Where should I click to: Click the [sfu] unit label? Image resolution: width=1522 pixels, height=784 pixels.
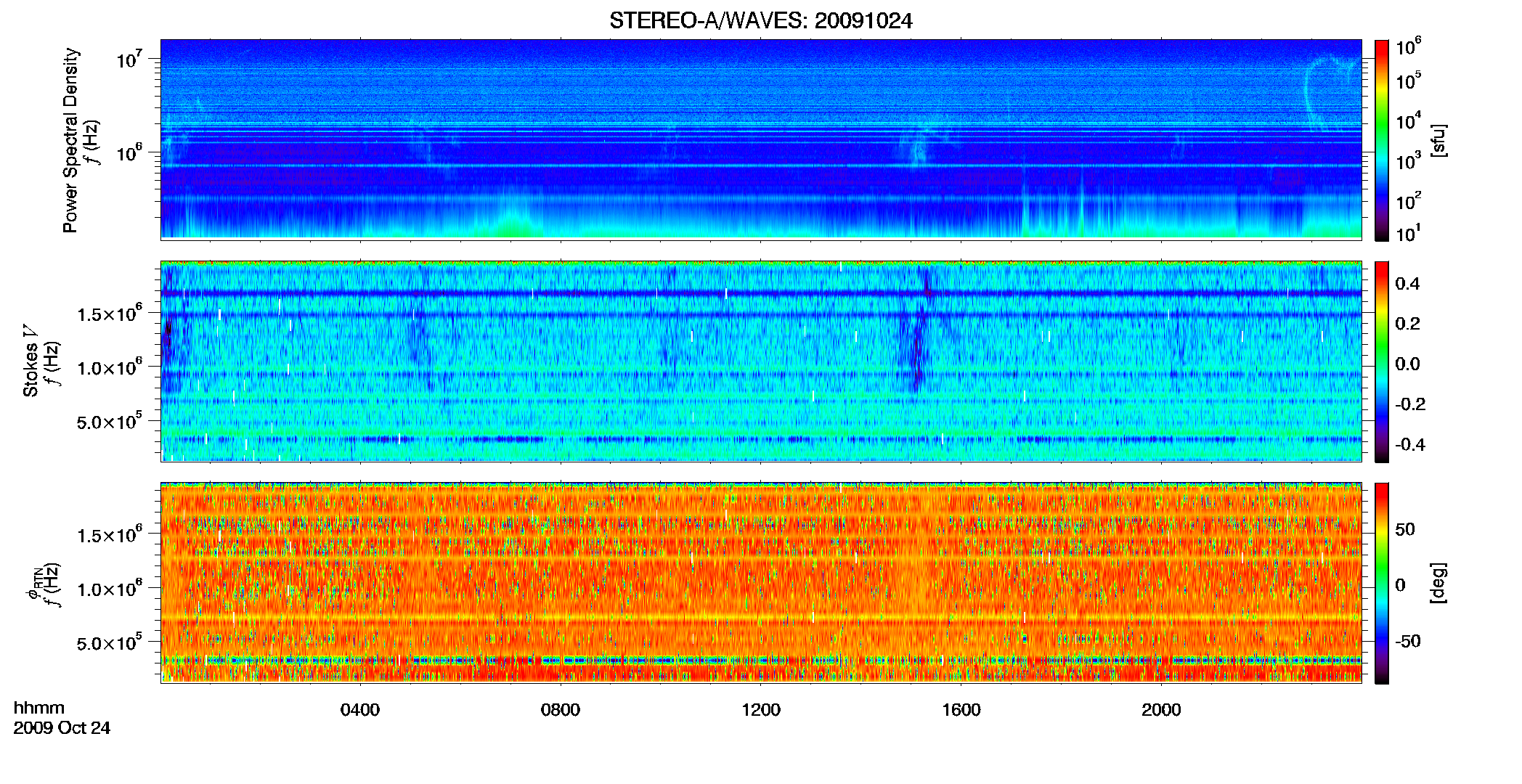pyautogui.click(x=1438, y=140)
